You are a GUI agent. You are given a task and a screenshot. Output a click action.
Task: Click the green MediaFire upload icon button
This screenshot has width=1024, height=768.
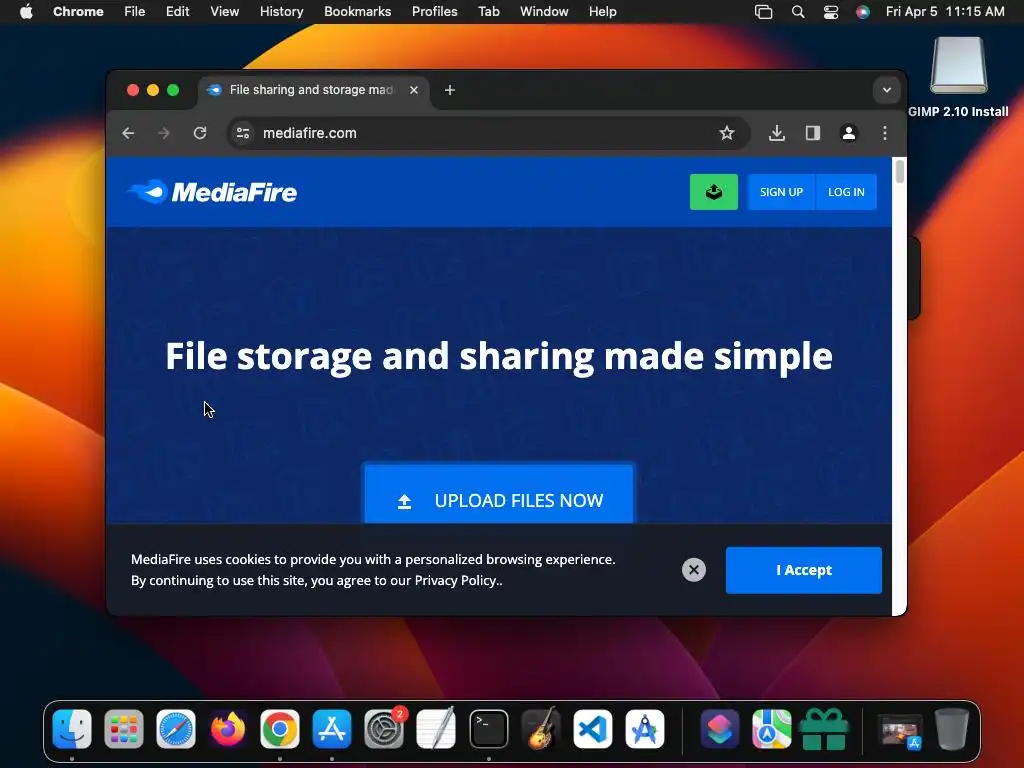713,192
